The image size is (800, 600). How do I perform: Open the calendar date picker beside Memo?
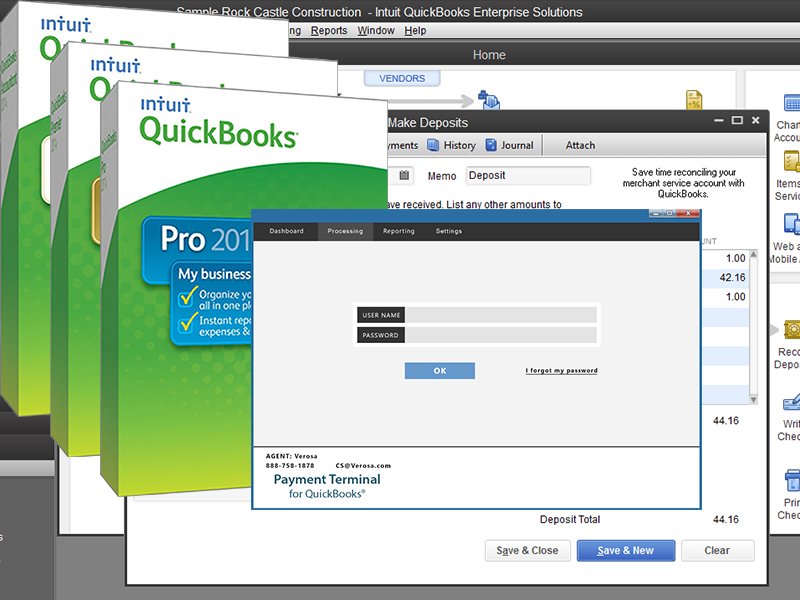[405, 175]
